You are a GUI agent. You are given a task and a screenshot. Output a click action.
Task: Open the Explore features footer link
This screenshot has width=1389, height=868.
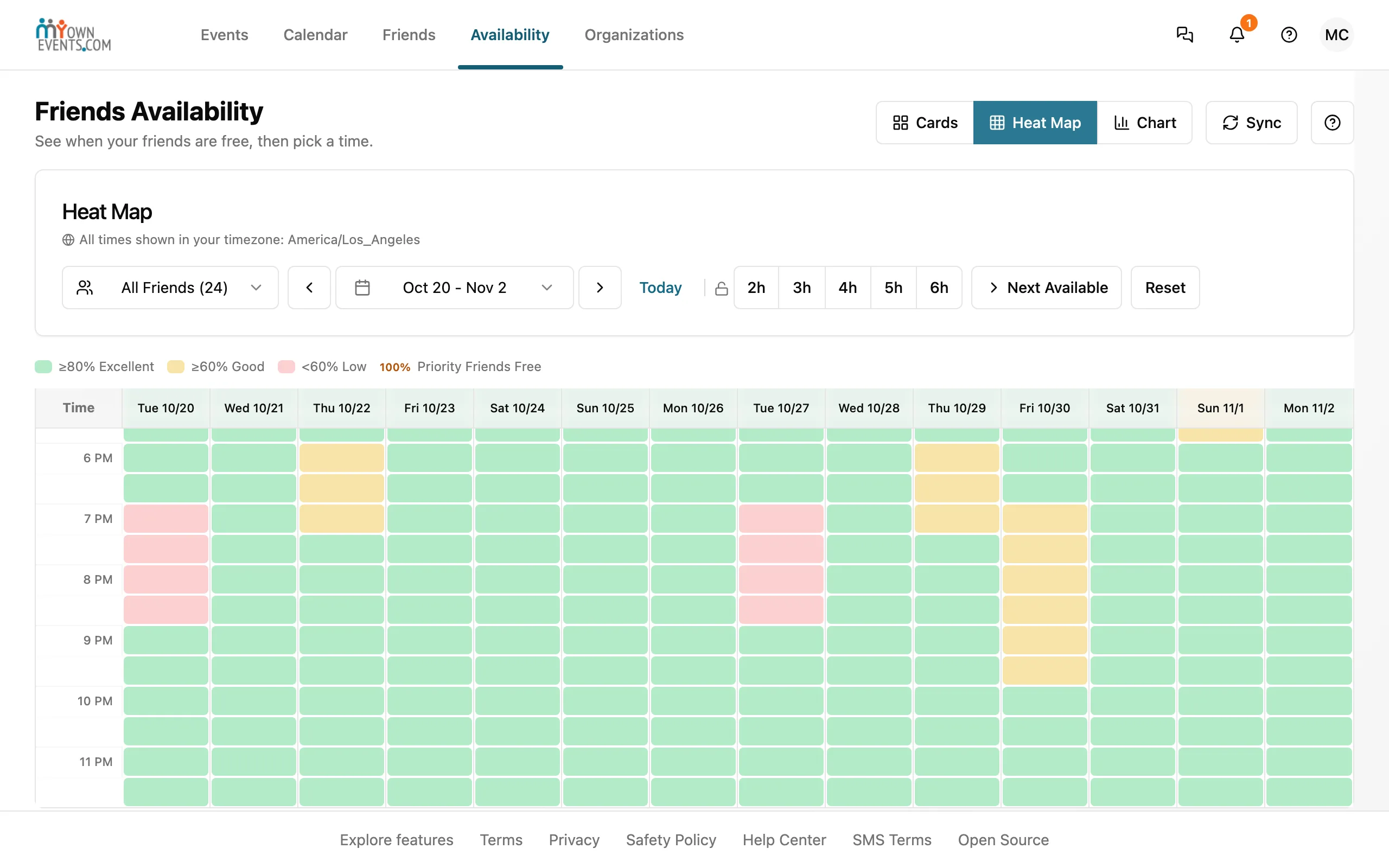396,840
